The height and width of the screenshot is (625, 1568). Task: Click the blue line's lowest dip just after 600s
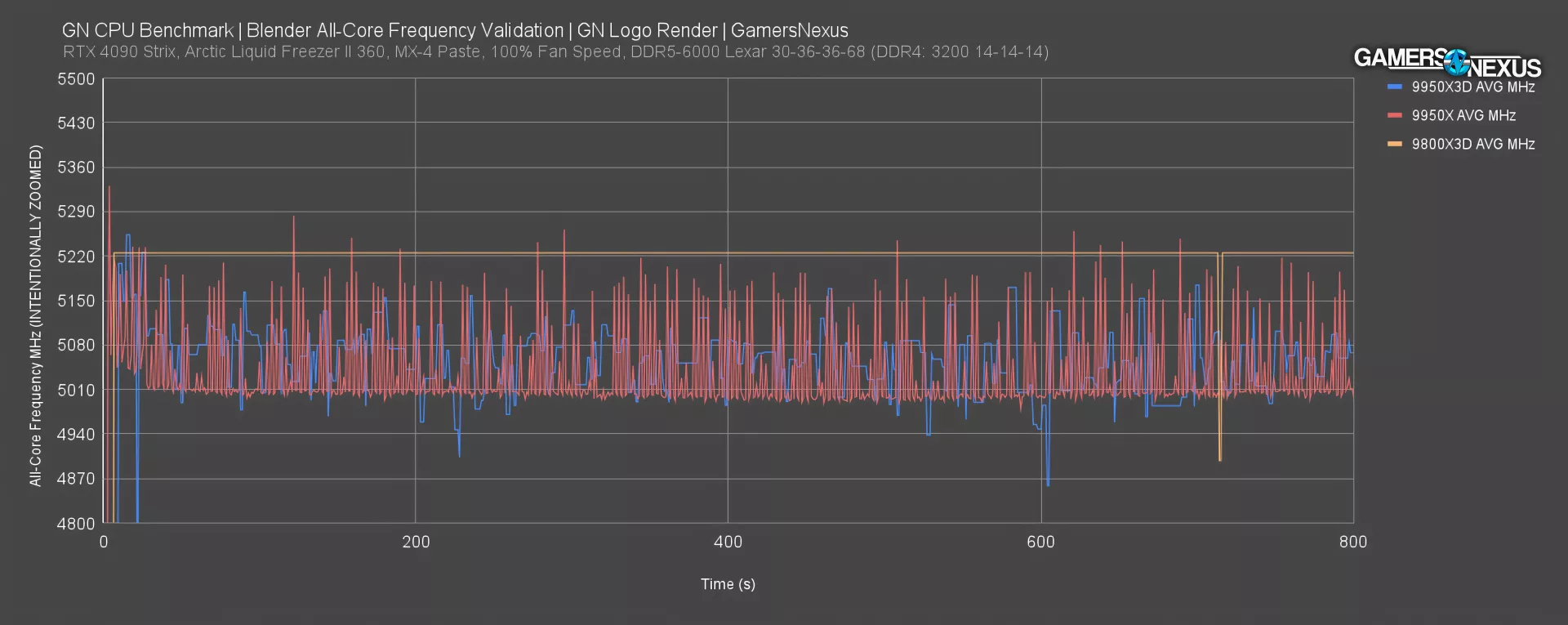pyautogui.click(x=1048, y=484)
